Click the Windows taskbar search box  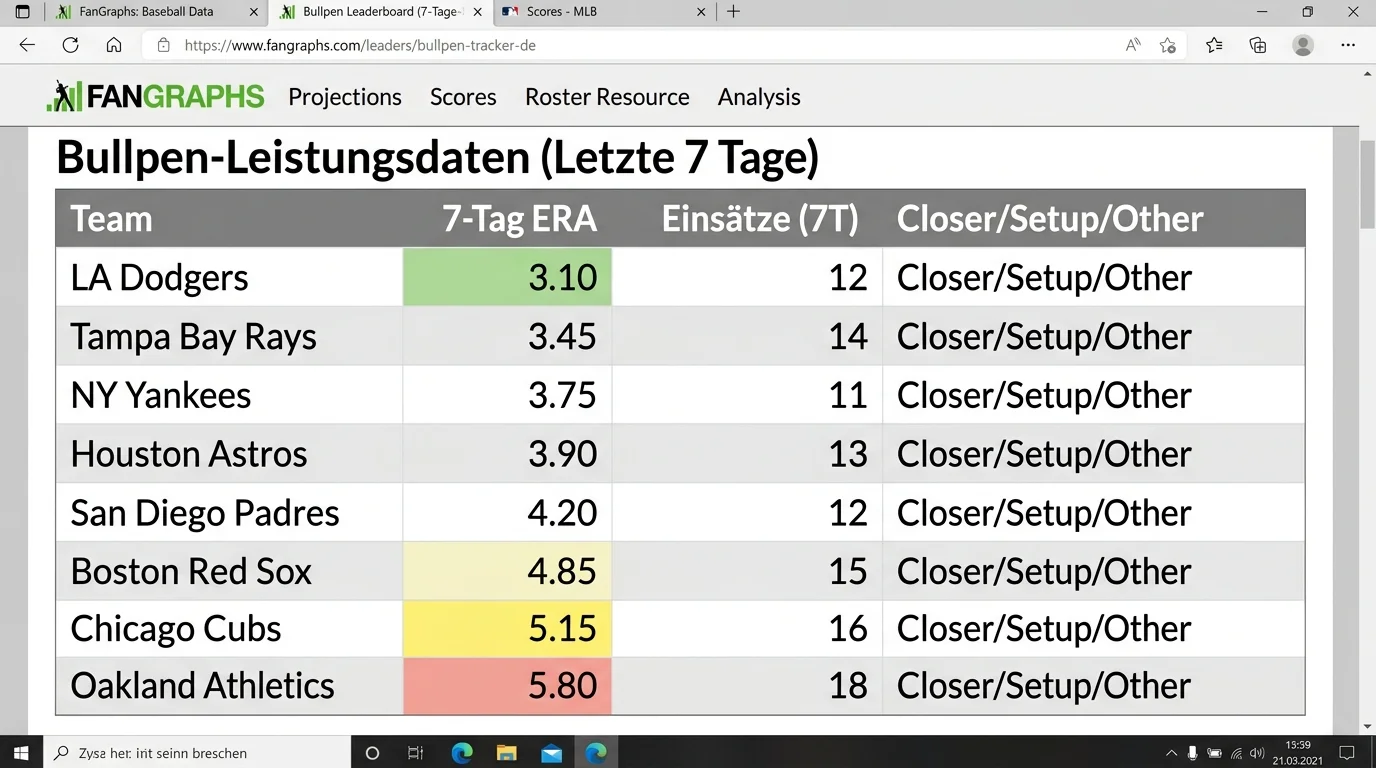197,752
